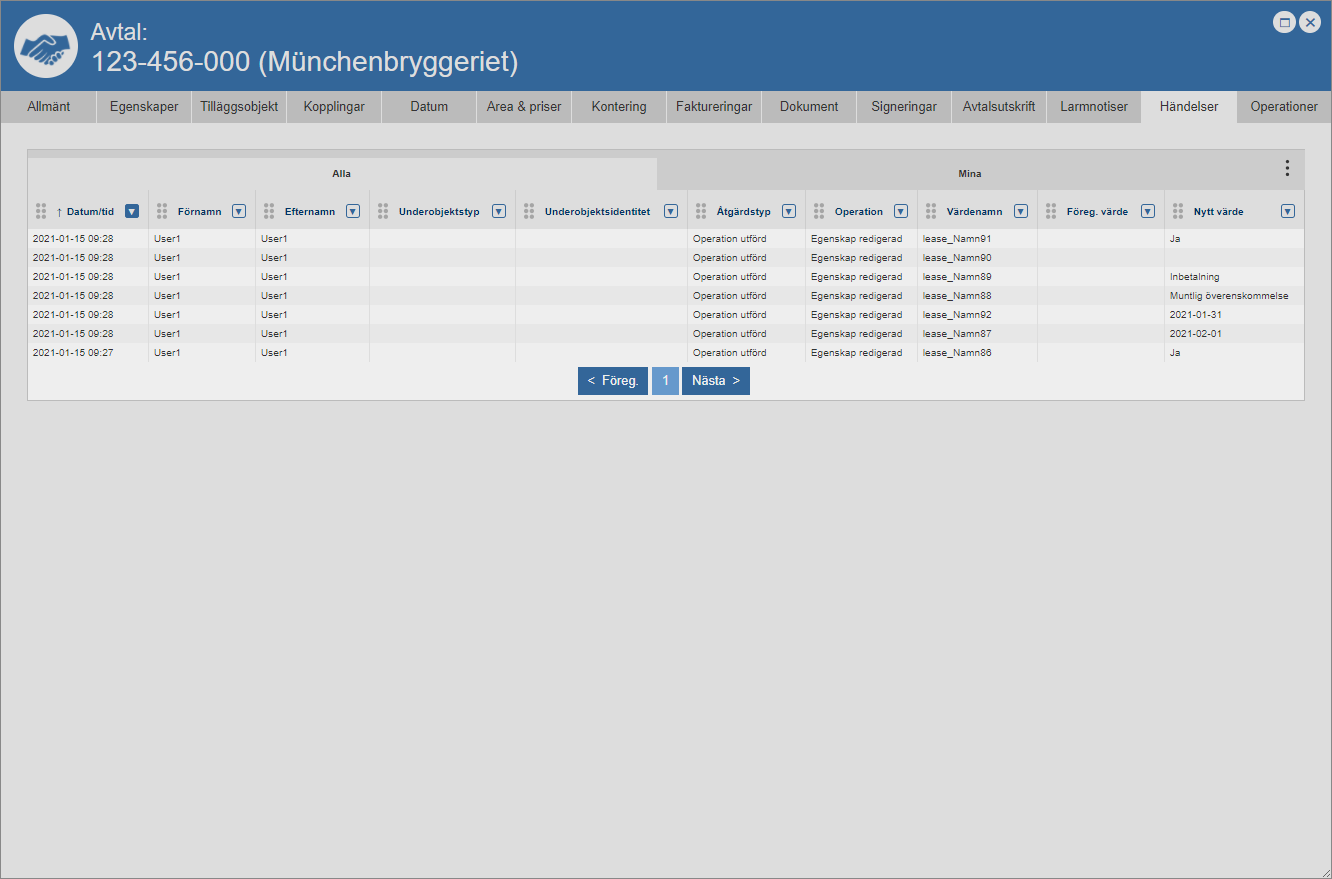
Task: Open the Efternamn column filter dropdown
Action: [353, 211]
